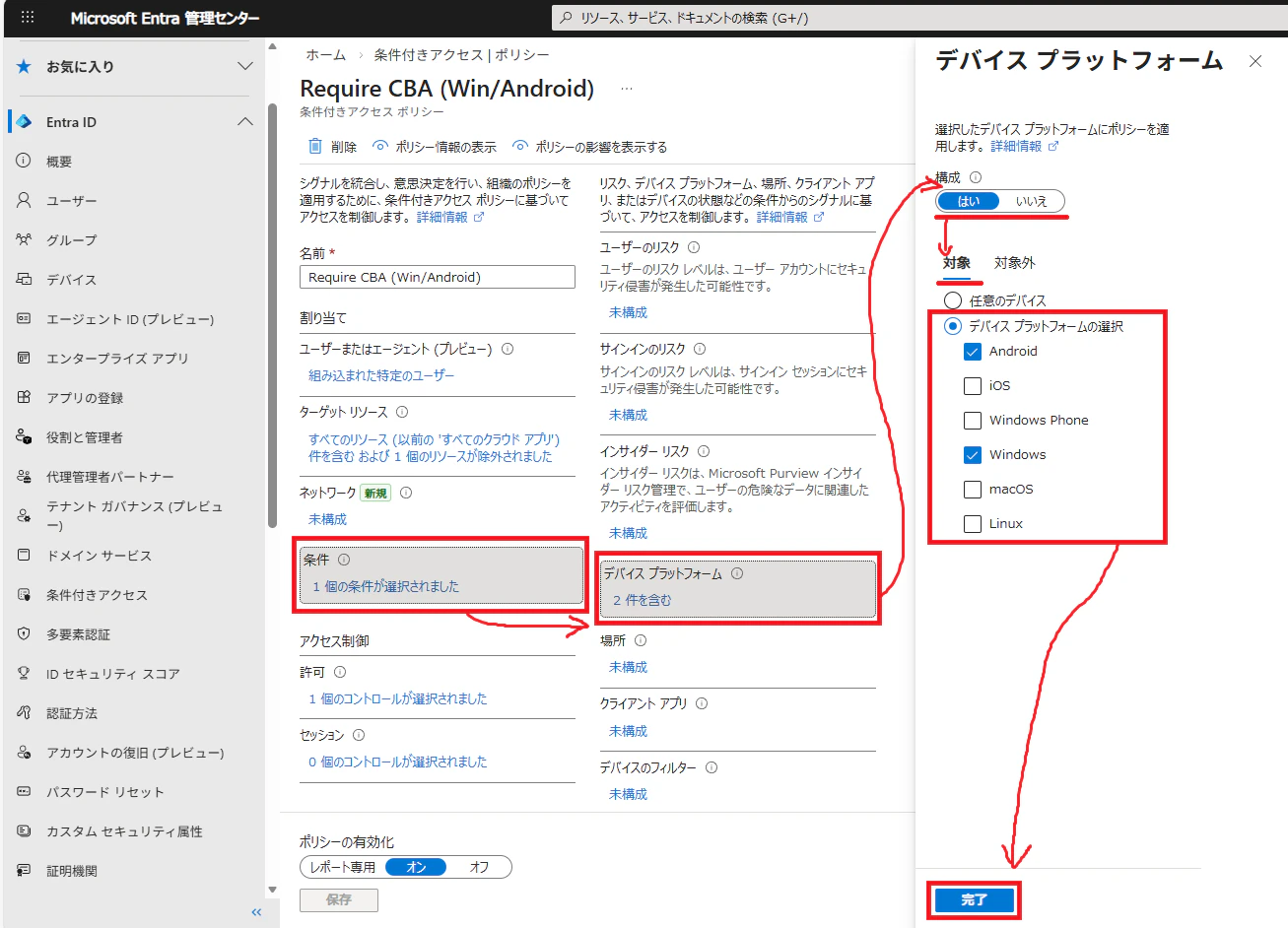The width and height of the screenshot is (1288, 928).
Task: Click the ユーザー person icon
Action: pos(24,200)
